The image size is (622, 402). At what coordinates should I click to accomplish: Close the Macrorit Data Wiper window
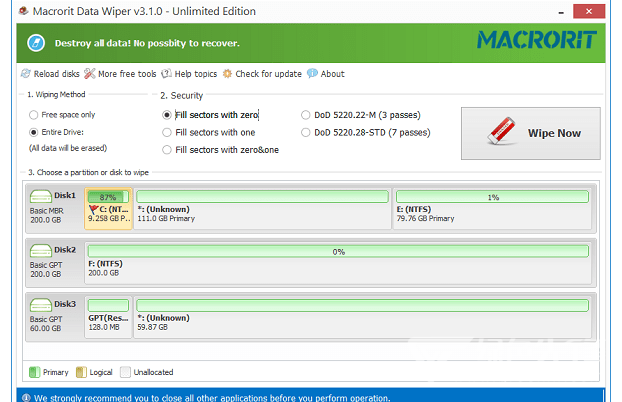(589, 11)
